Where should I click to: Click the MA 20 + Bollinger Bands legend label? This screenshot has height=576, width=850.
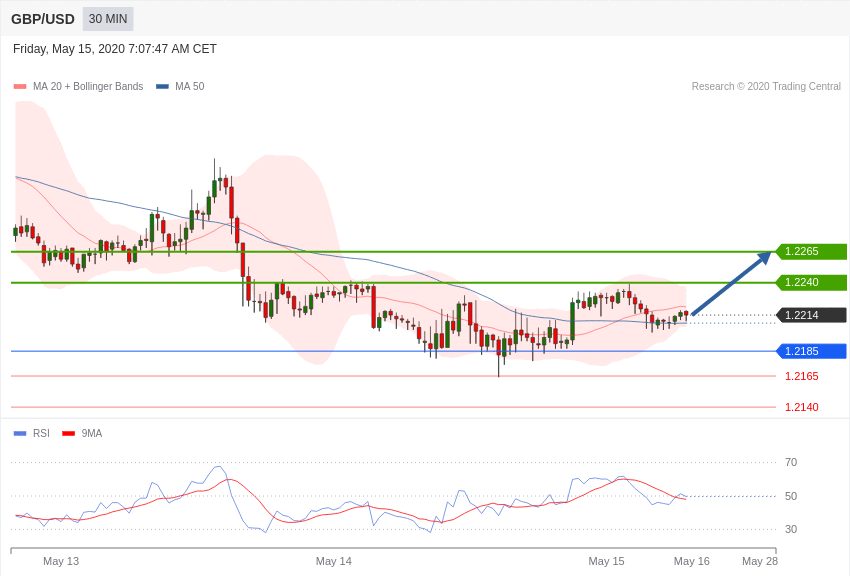pyautogui.click(x=88, y=86)
